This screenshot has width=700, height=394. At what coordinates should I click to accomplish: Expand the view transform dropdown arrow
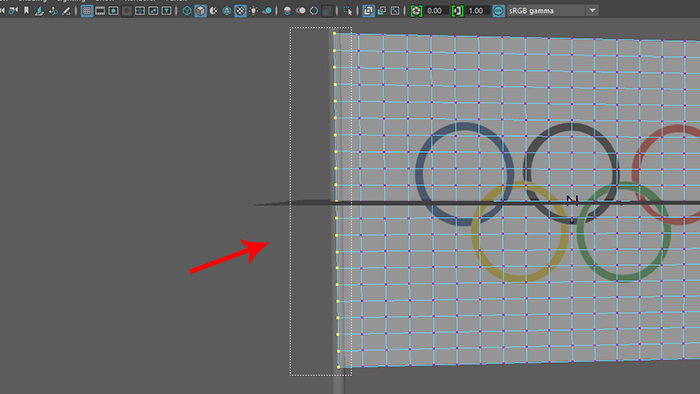point(592,11)
